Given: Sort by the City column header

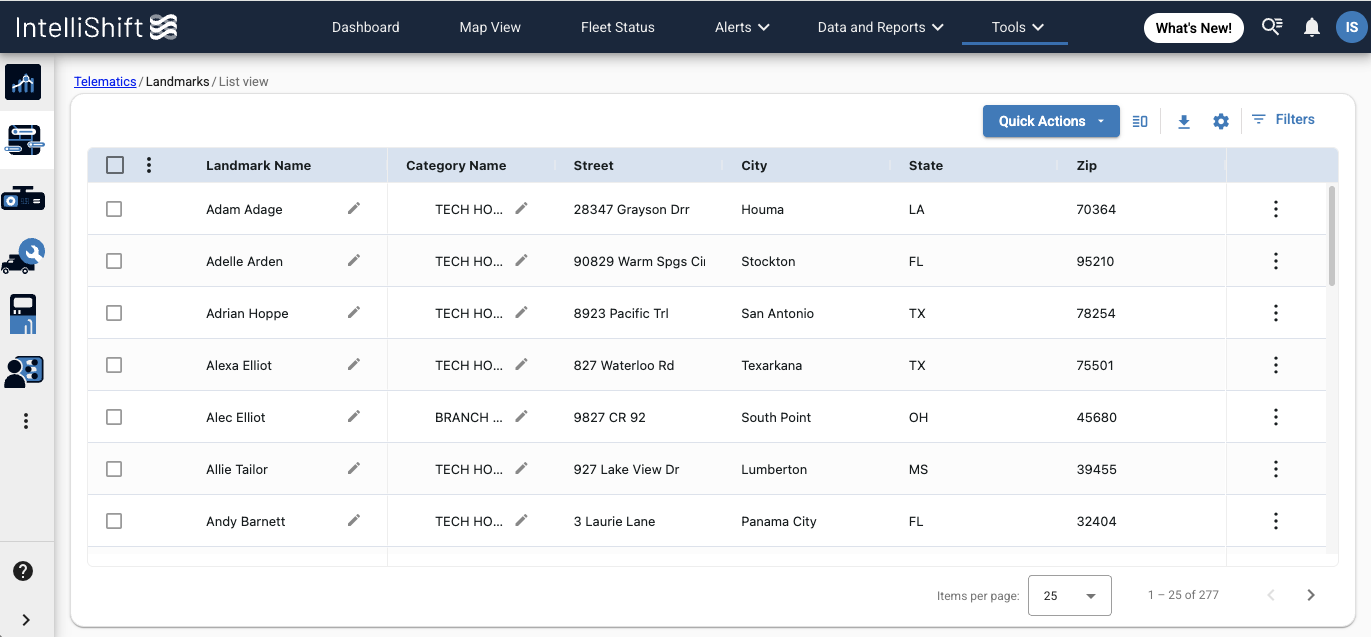Looking at the screenshot, I should click(754, 165).
